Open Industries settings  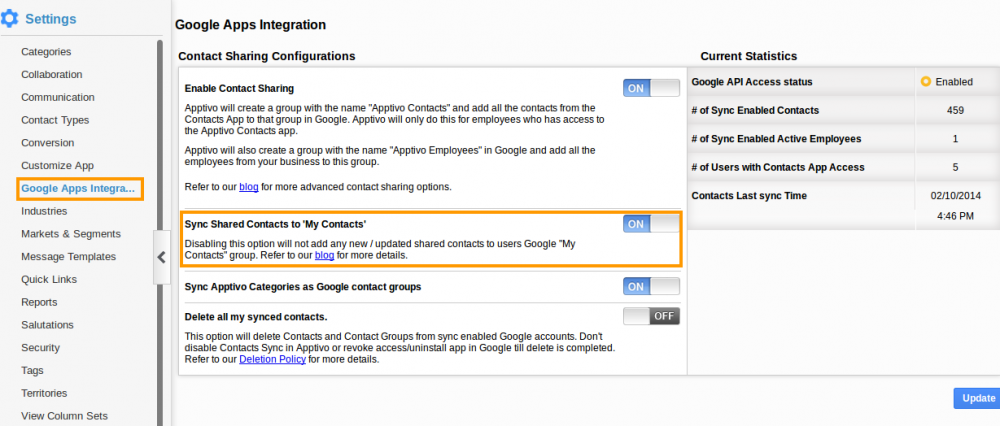(x=44, y=211)
